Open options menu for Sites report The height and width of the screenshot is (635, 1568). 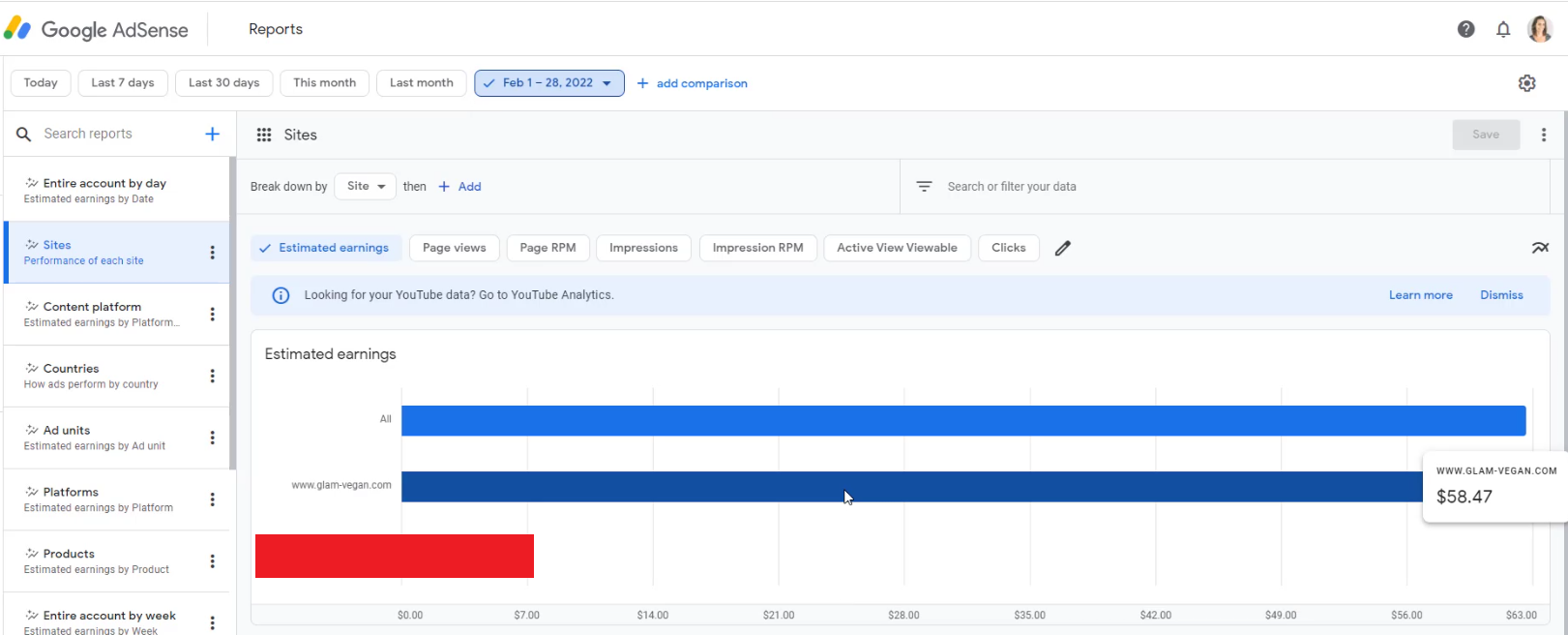(213, 253)
